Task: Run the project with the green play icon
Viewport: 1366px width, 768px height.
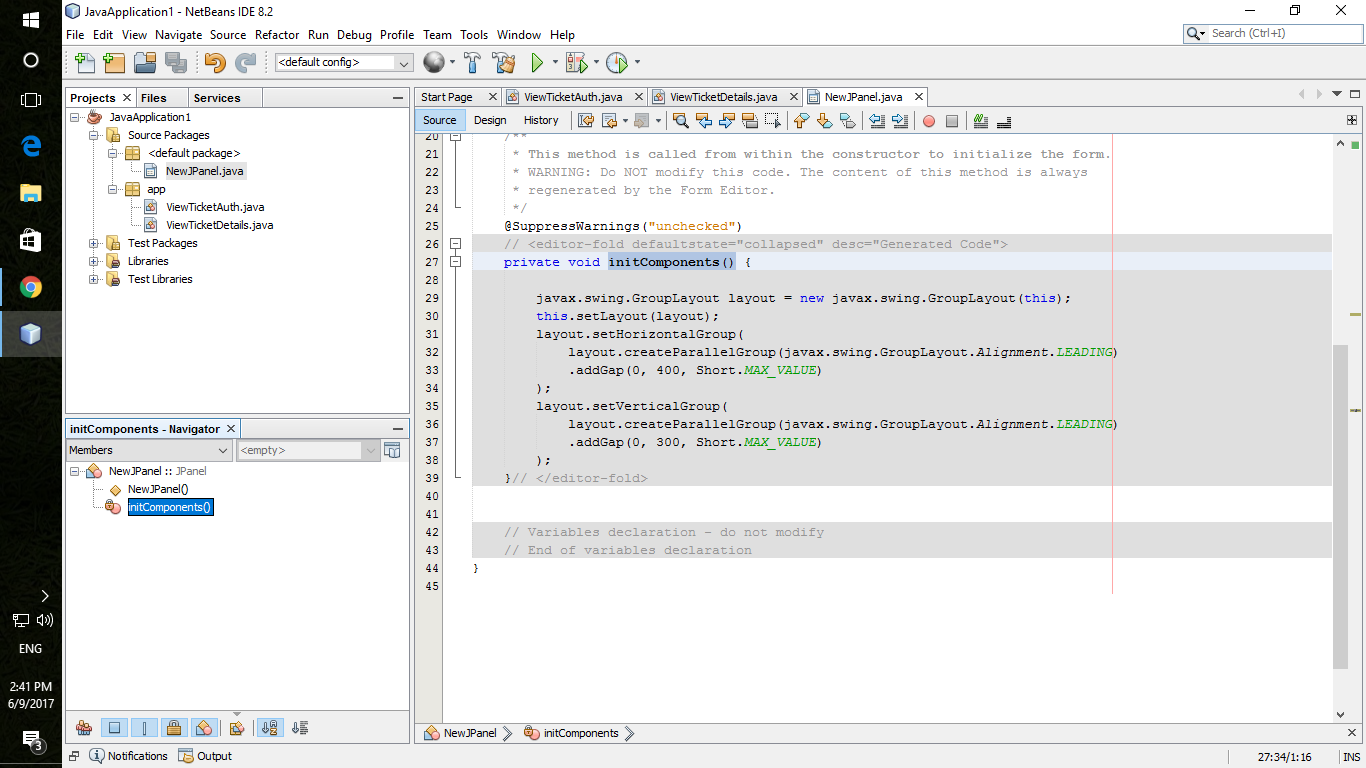Action: point(537,63)
